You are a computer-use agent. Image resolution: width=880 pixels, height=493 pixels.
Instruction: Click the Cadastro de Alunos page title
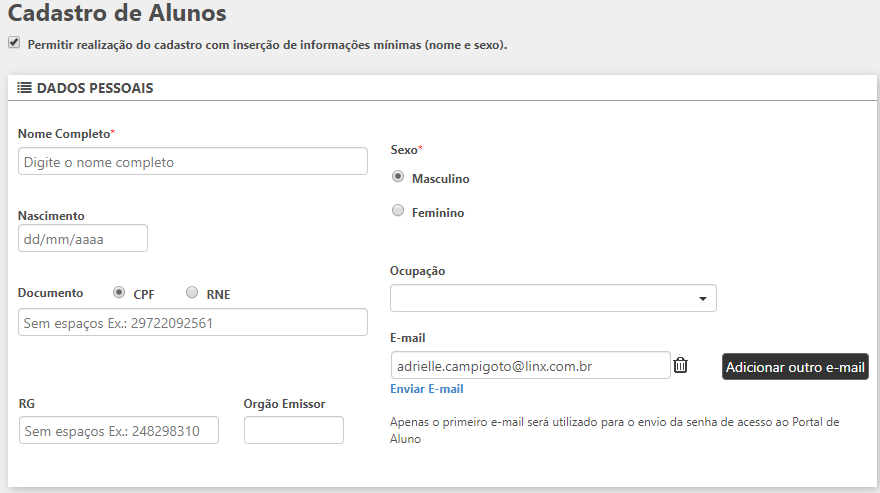click(117, 14)
